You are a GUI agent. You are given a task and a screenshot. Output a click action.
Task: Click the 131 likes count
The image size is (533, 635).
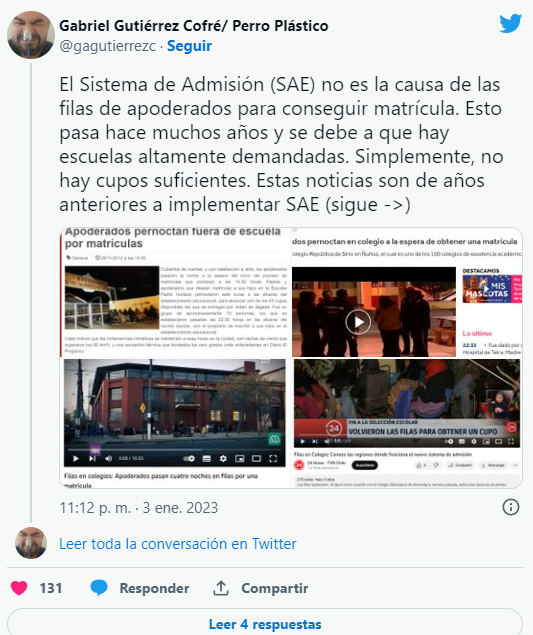click(x=51, y=588)
